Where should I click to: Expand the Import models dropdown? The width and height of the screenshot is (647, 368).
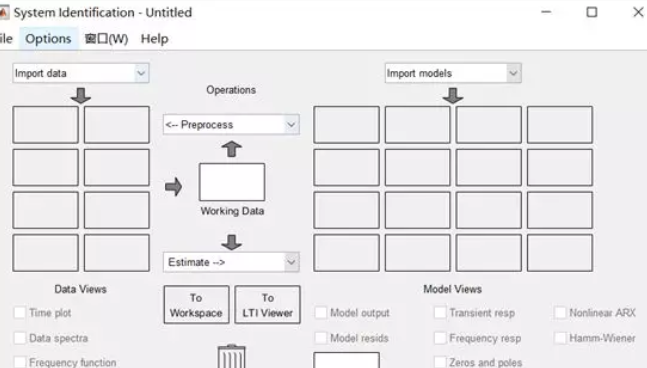(453, 73)
